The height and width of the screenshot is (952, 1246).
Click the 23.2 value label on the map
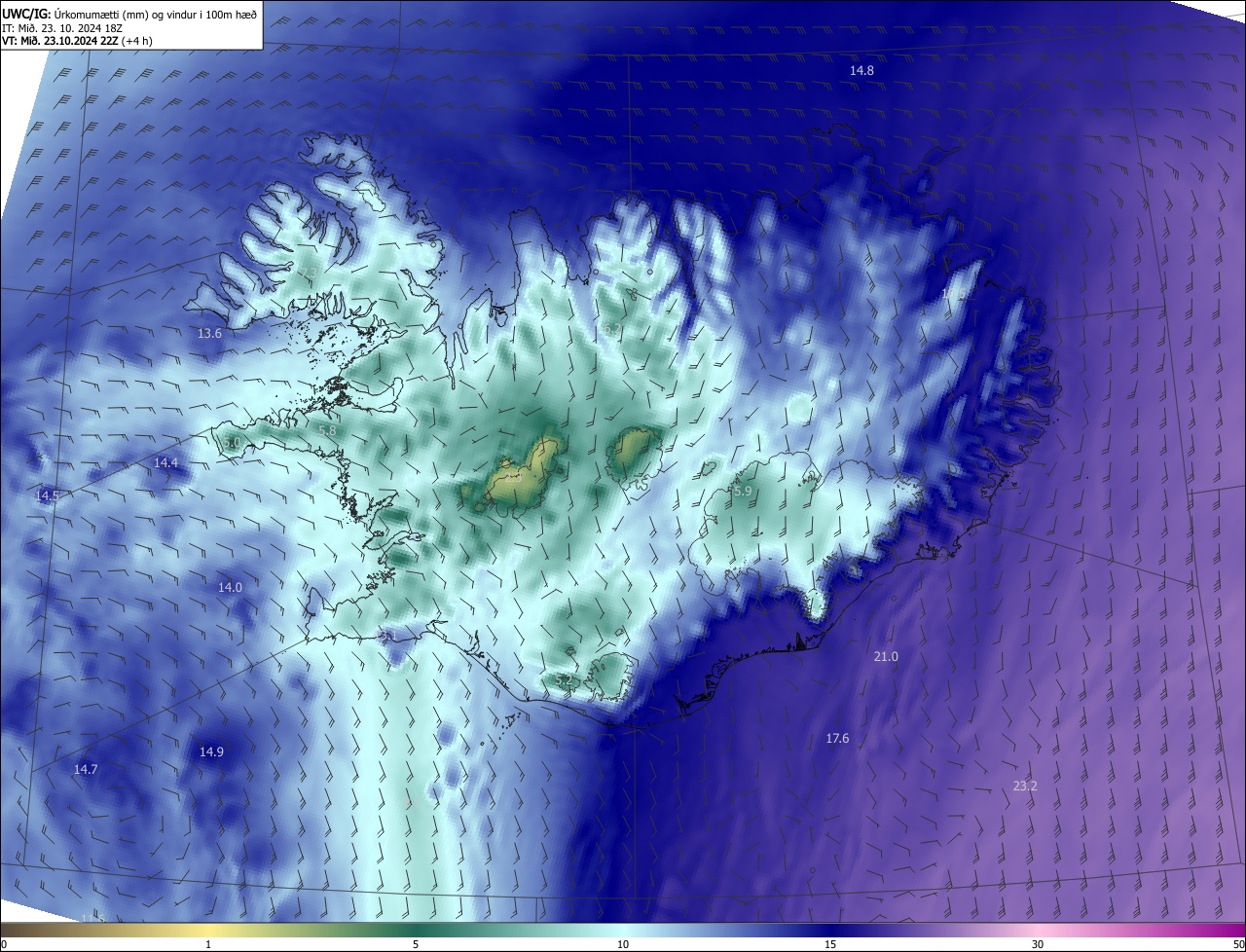(x=1025, y=786)
